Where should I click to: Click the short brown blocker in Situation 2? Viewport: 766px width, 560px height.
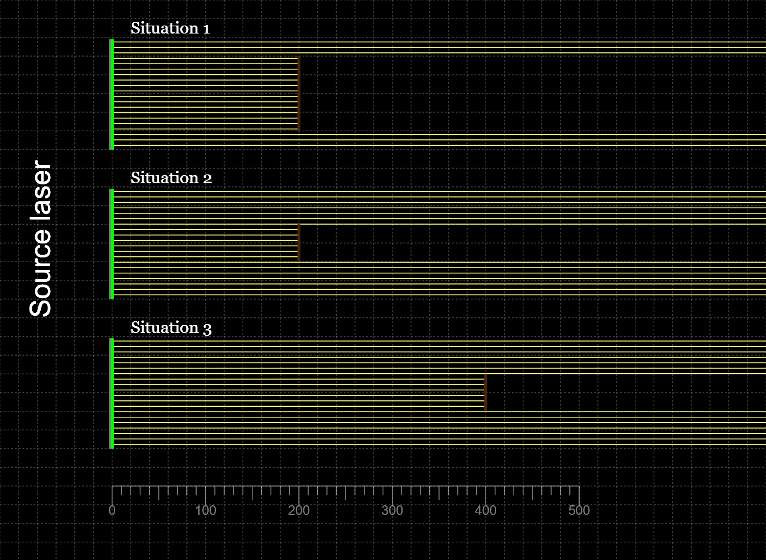[x=298, y=243]
